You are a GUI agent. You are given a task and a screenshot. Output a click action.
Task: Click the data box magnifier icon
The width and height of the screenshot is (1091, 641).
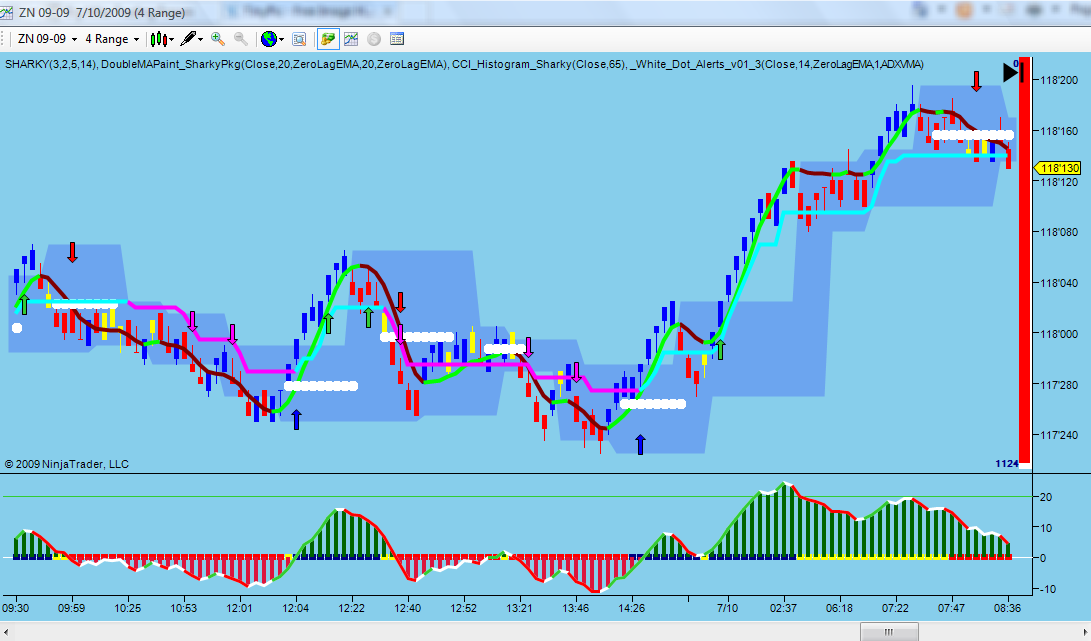point(299,39)
